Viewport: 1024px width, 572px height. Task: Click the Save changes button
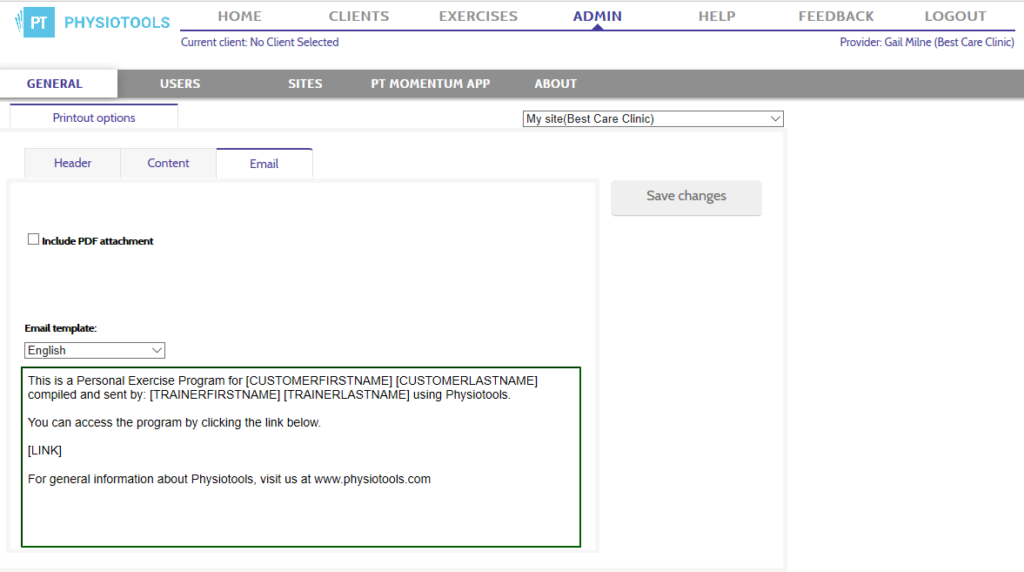pos(686,197)
